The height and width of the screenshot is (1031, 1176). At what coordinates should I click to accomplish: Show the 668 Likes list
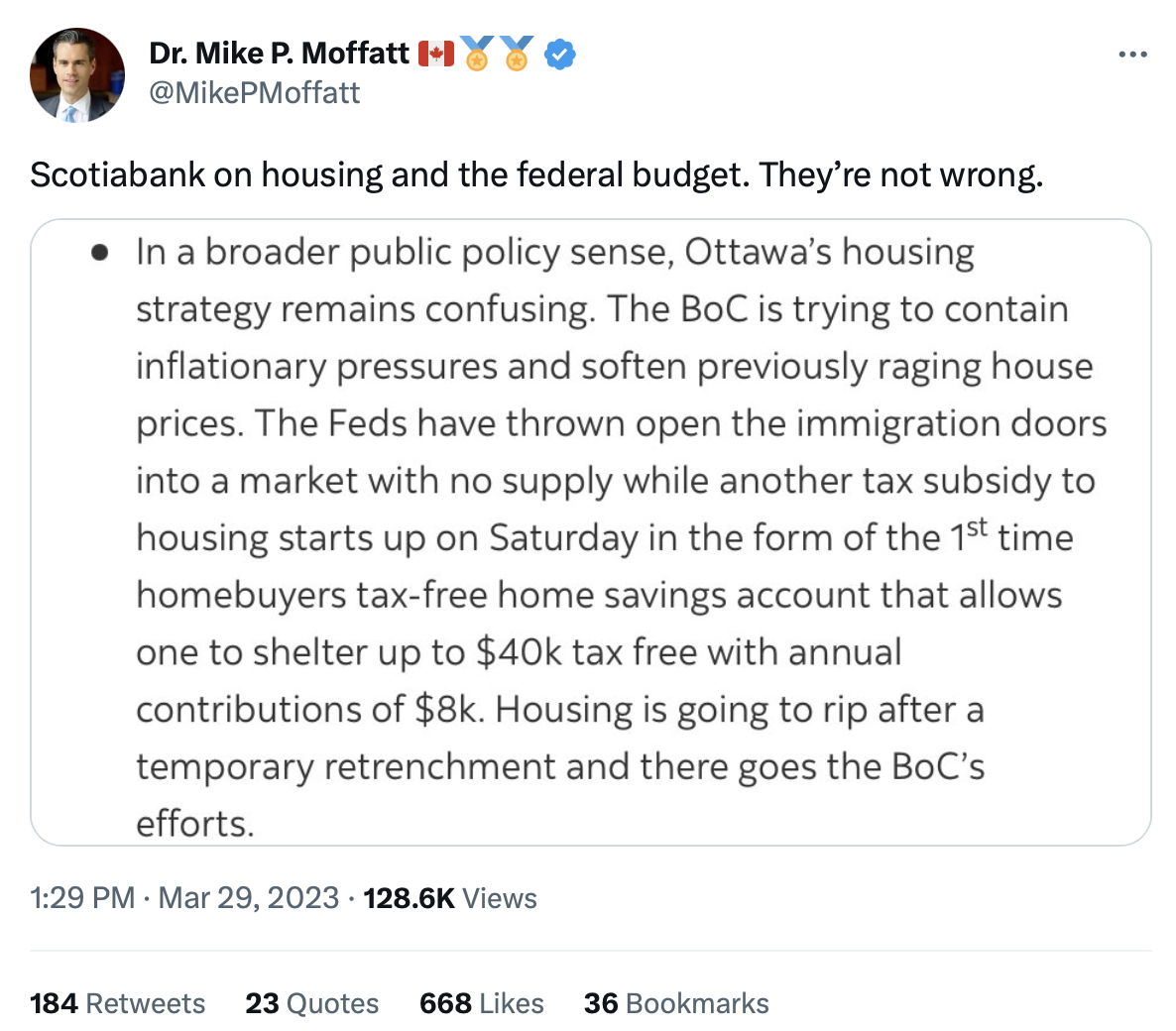click(481, 1003)
